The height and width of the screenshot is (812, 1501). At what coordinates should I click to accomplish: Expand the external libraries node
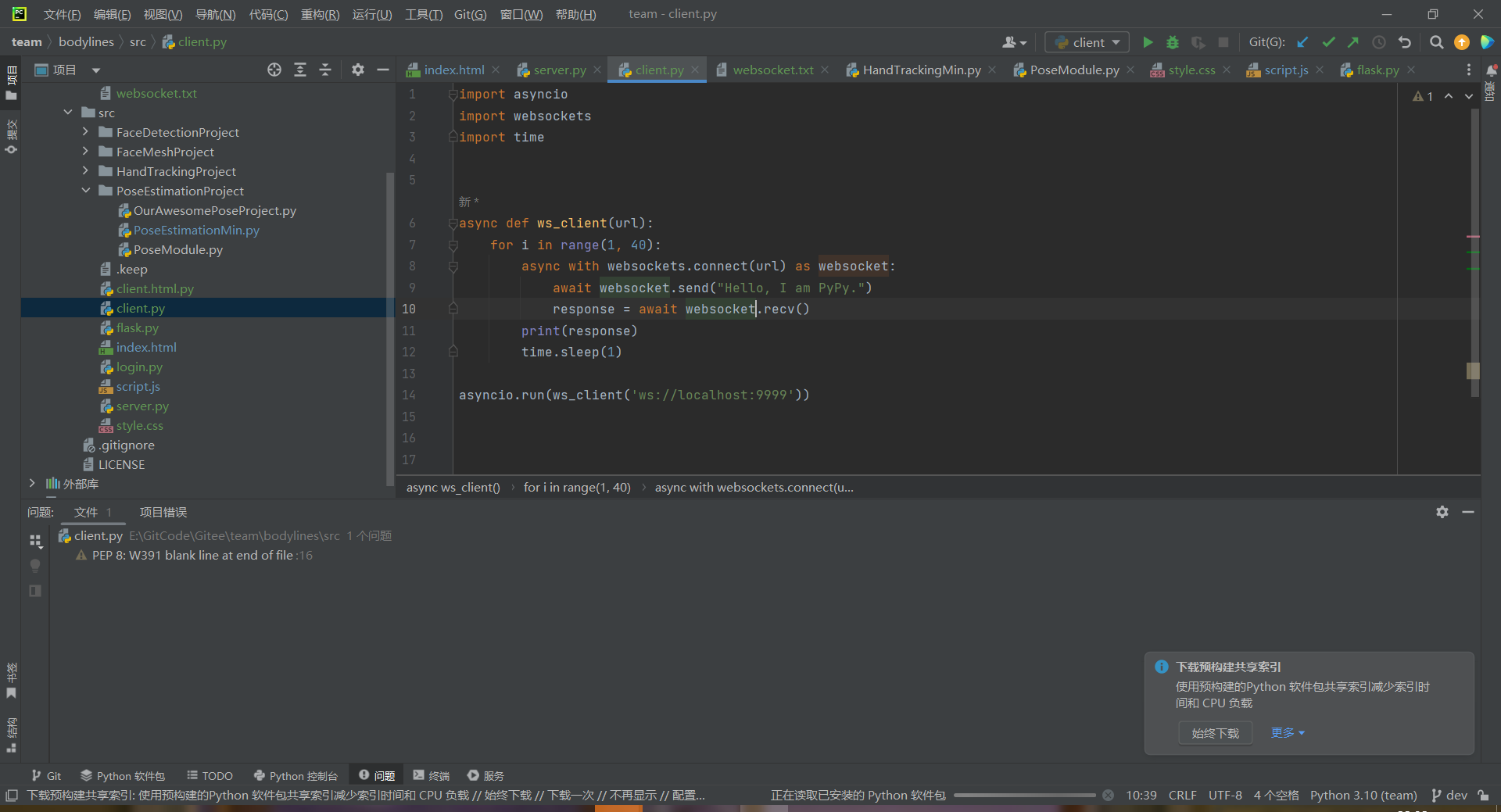click(x=32, y=484)
